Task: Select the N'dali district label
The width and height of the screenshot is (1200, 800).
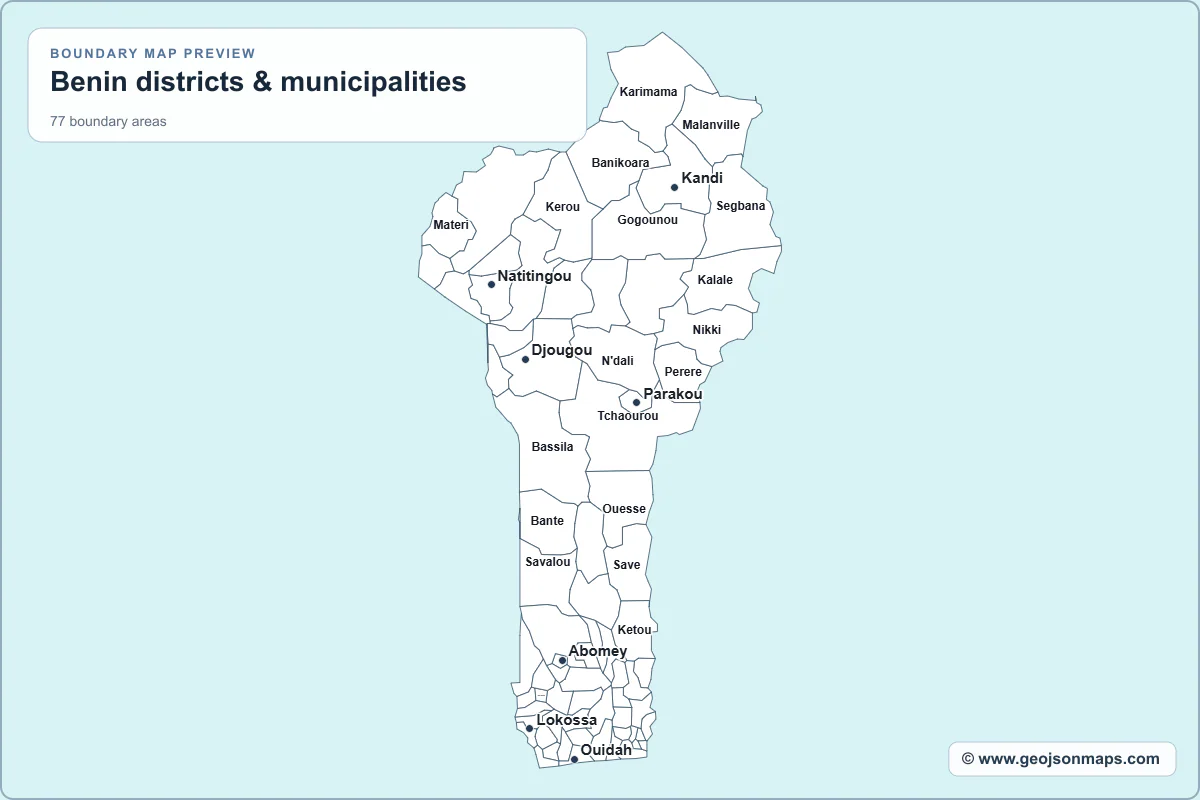Action: 617,361
